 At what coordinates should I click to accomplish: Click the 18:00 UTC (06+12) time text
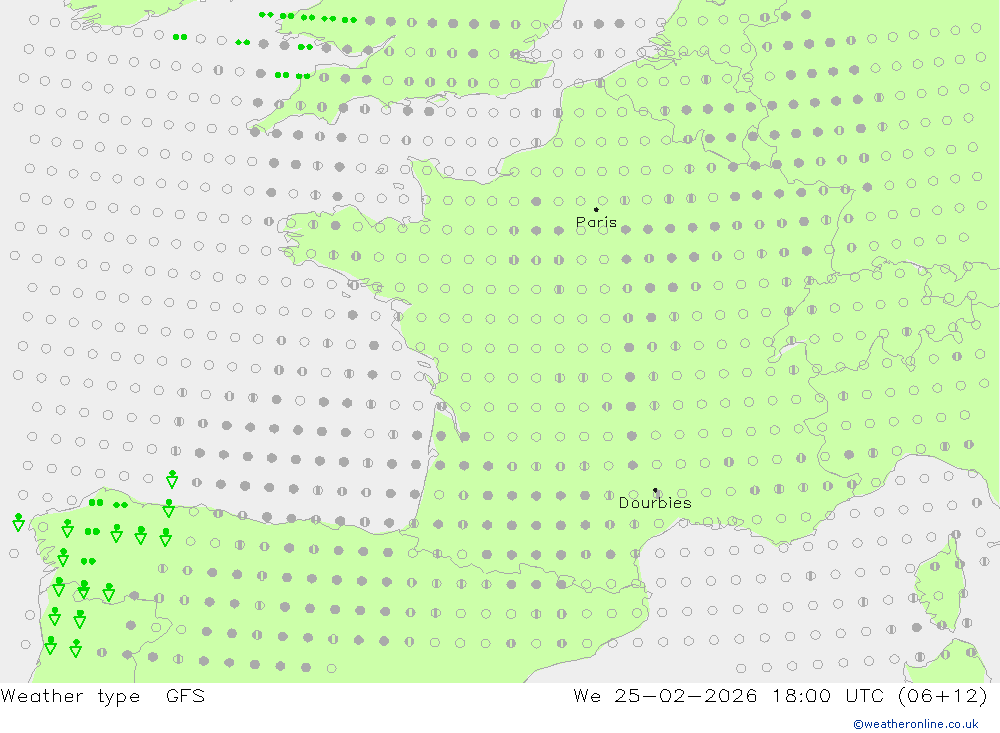[879, 696]
